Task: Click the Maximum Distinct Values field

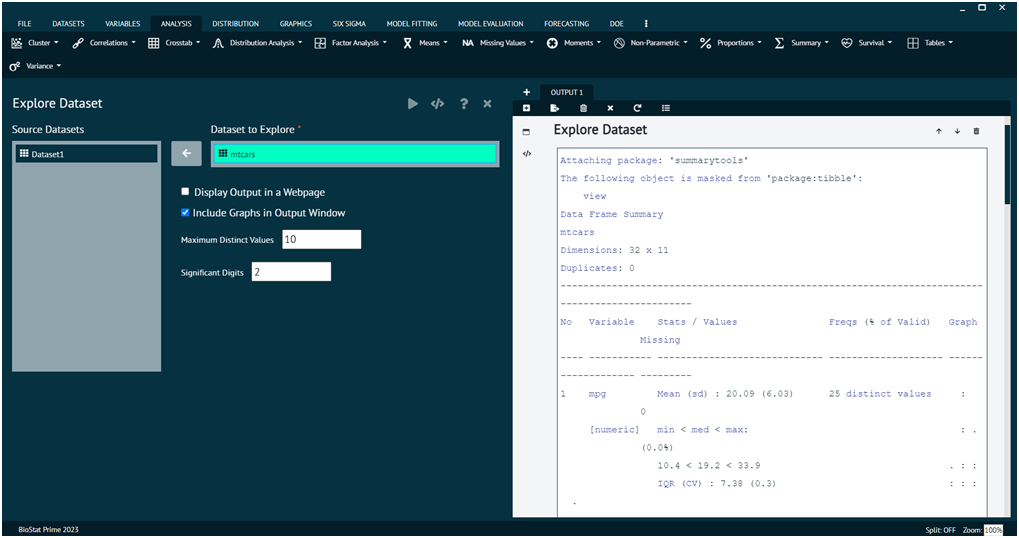Action: coord(322,239)
